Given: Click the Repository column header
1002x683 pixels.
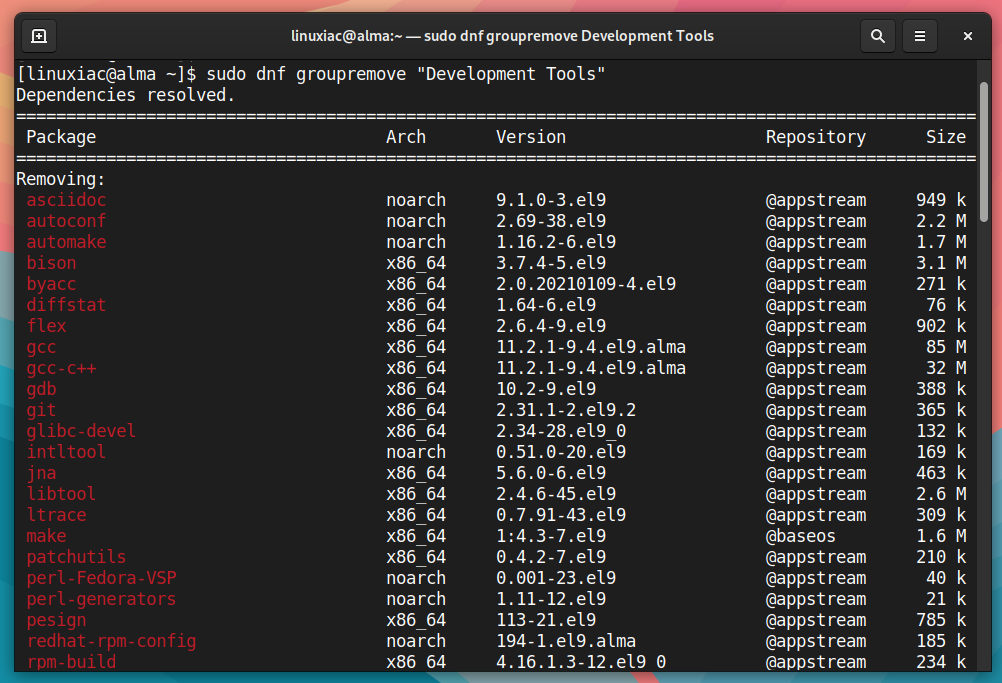Looking at the screenshot, I should tap(816, 137).
